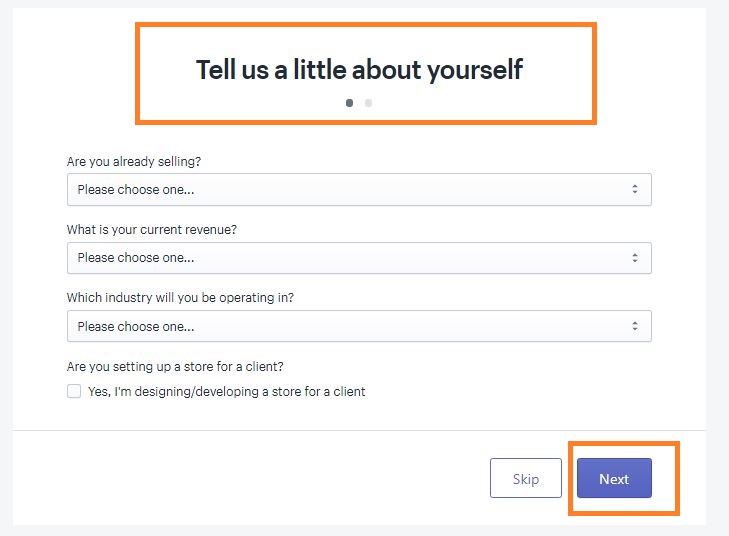
Task: Click the up-down arrow icon in the revenue dropdown
Action: (x=635, y=258)
